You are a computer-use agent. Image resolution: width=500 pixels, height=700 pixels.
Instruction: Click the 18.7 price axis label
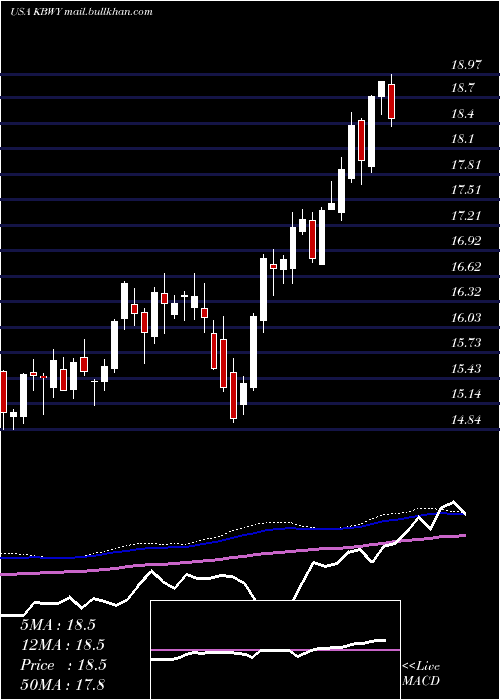click(x=463, y=88)
